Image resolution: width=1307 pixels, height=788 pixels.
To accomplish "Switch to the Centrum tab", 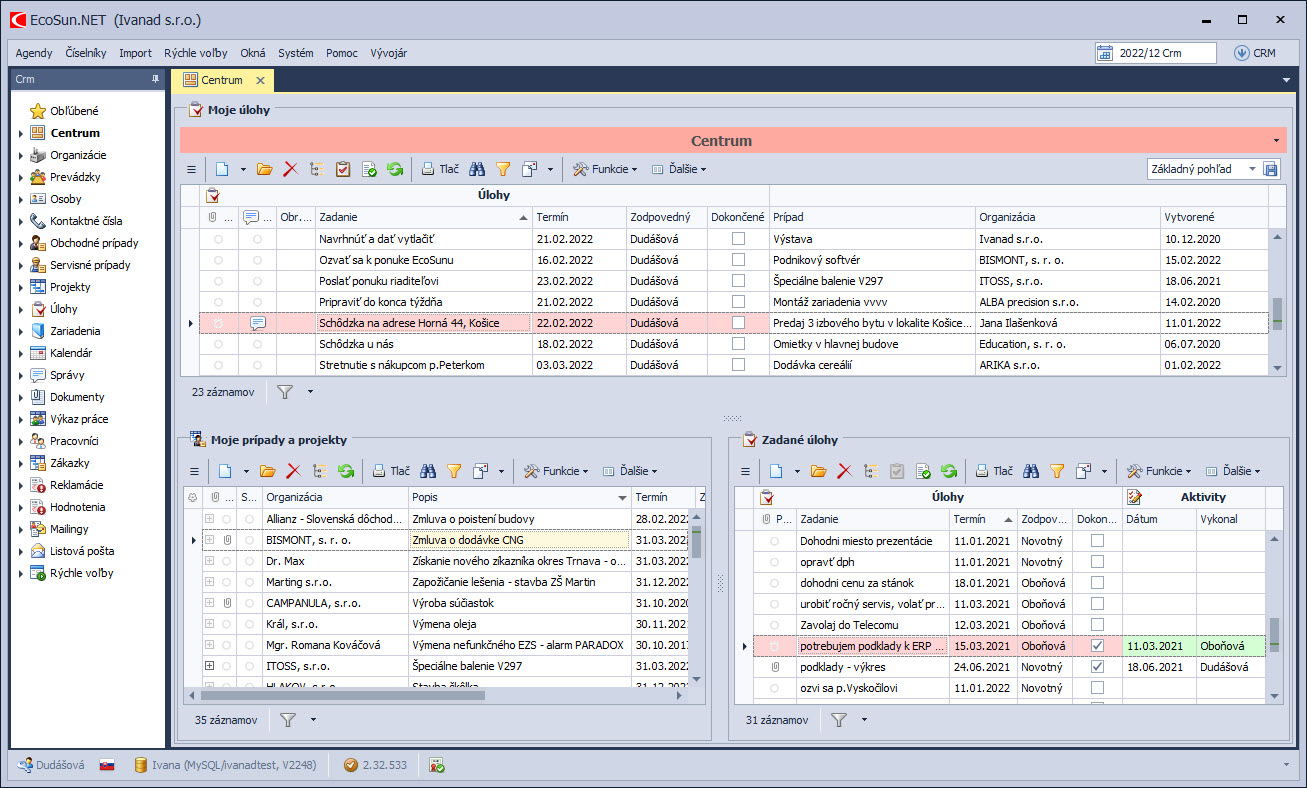I will click(x=221, y=80).
